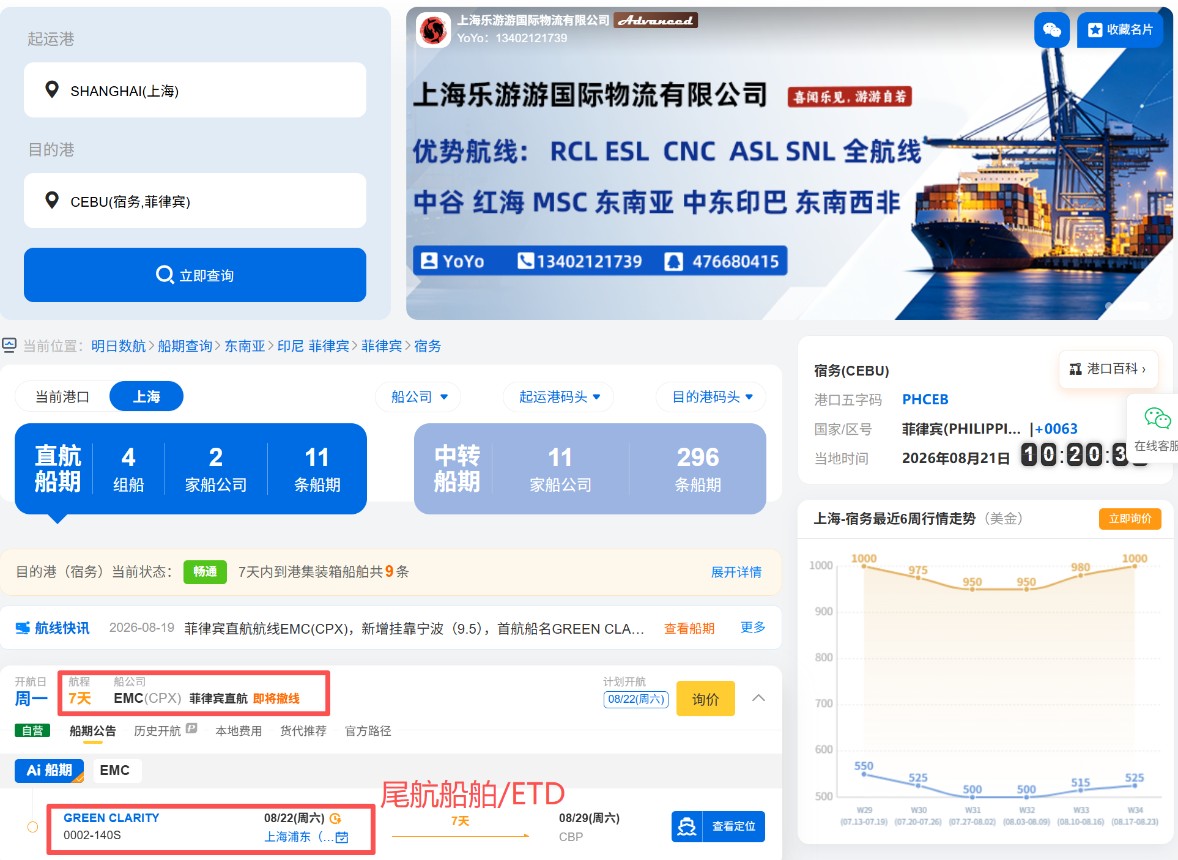This screenshot has width=1178, height=860.
Task: Click the ship icon on 查看定位 button
Action: point(687,826)
